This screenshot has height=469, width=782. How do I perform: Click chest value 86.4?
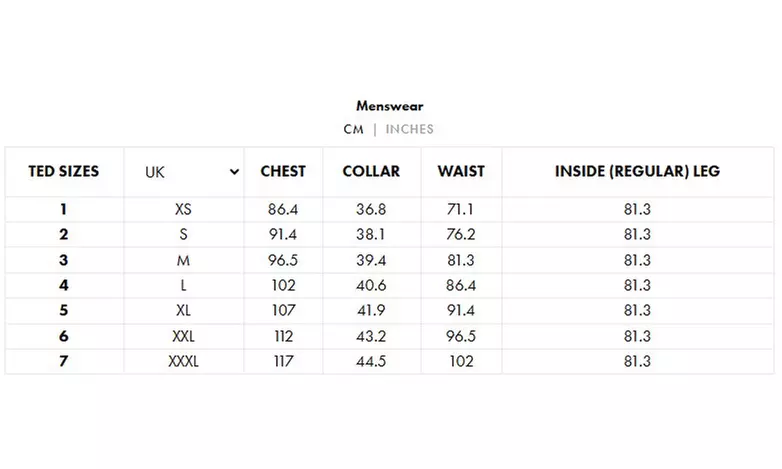click(x=283, y=209)
